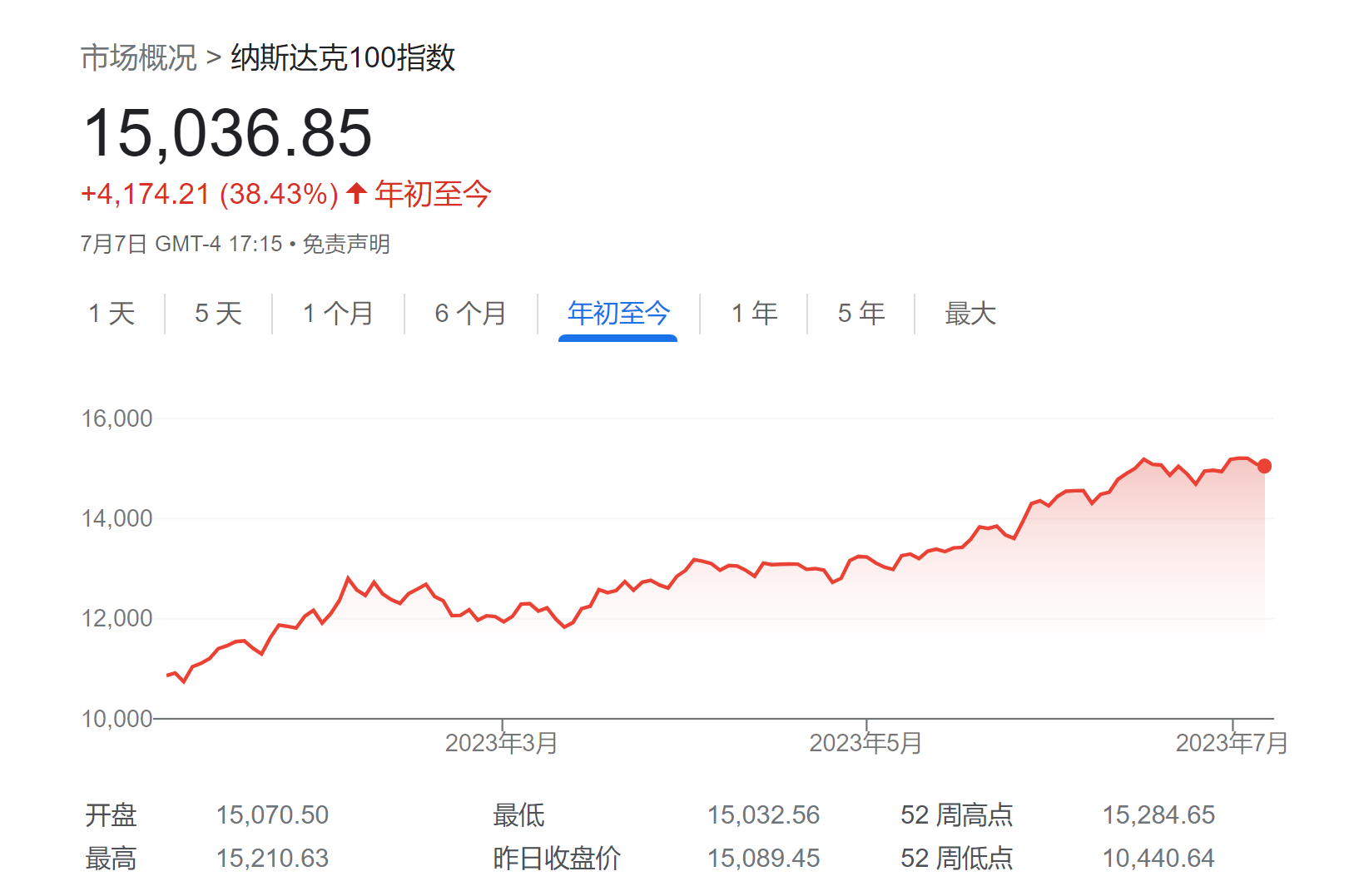Click the previous close 15,089.45
Viewport: 1359px width, 896px height.
[763, 858]
